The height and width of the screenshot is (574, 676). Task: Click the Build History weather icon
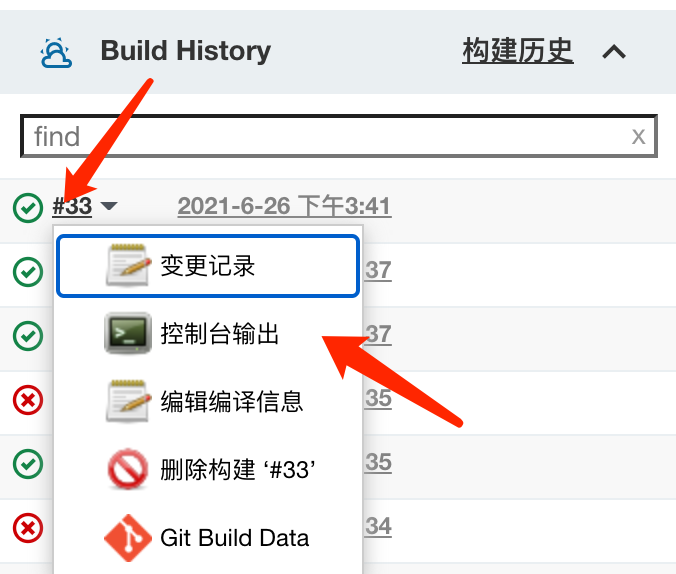point(56,53)
